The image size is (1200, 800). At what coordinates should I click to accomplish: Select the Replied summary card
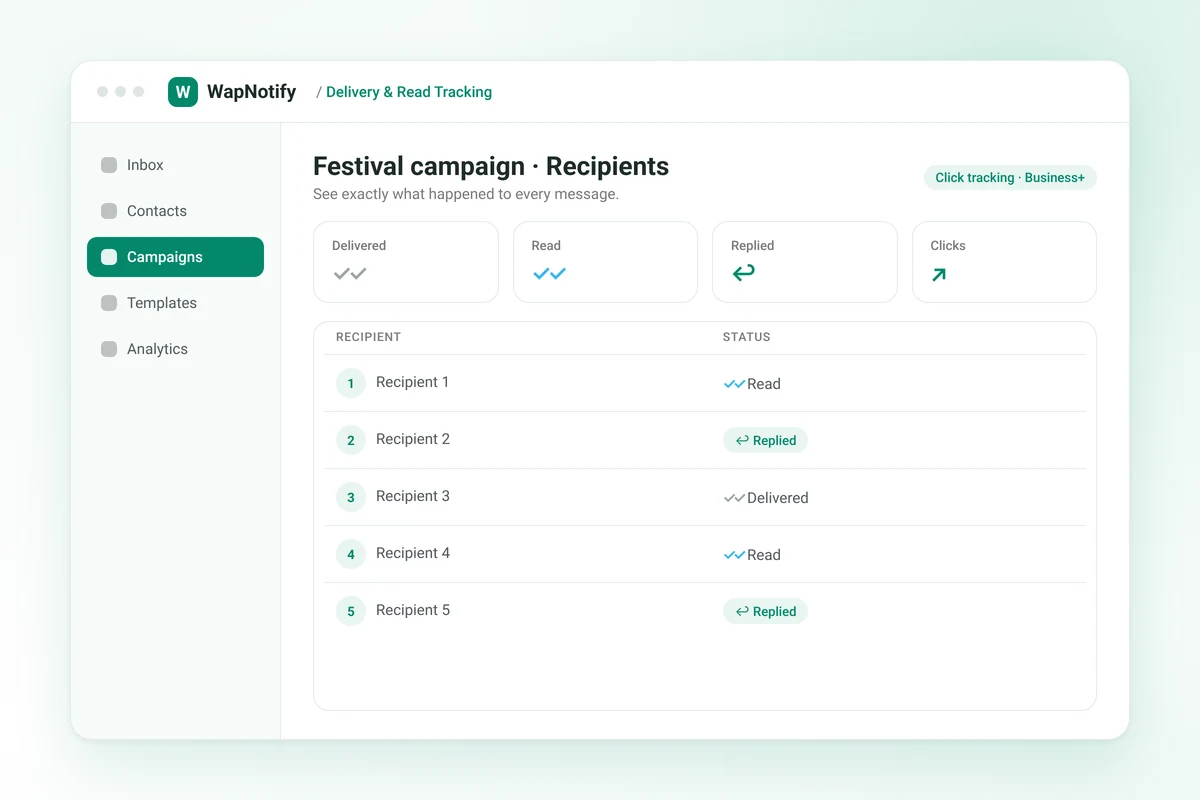pos(805,262)
